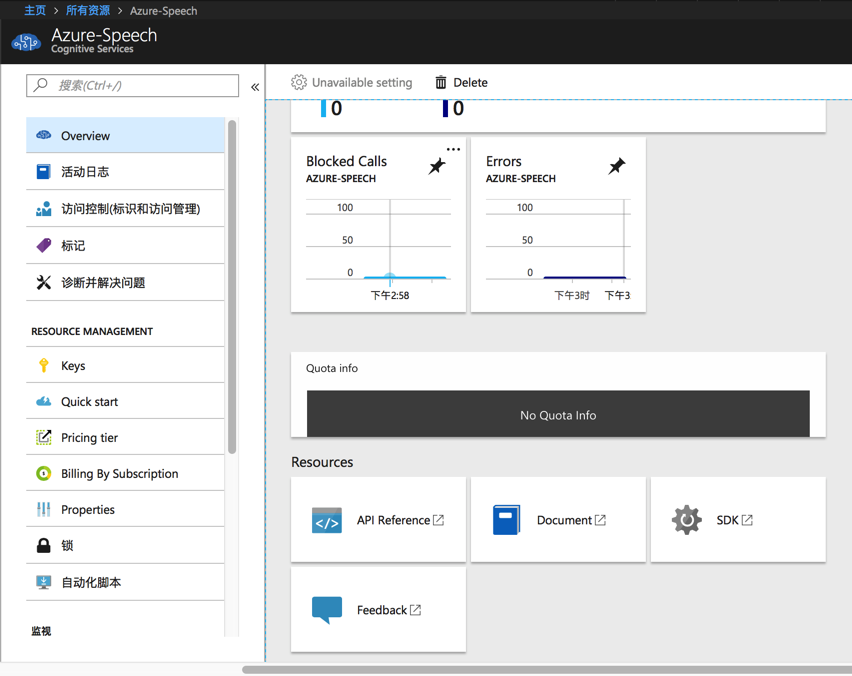Go to 主页 breadcrumb link
852x676 pixels.
(35, 11)
